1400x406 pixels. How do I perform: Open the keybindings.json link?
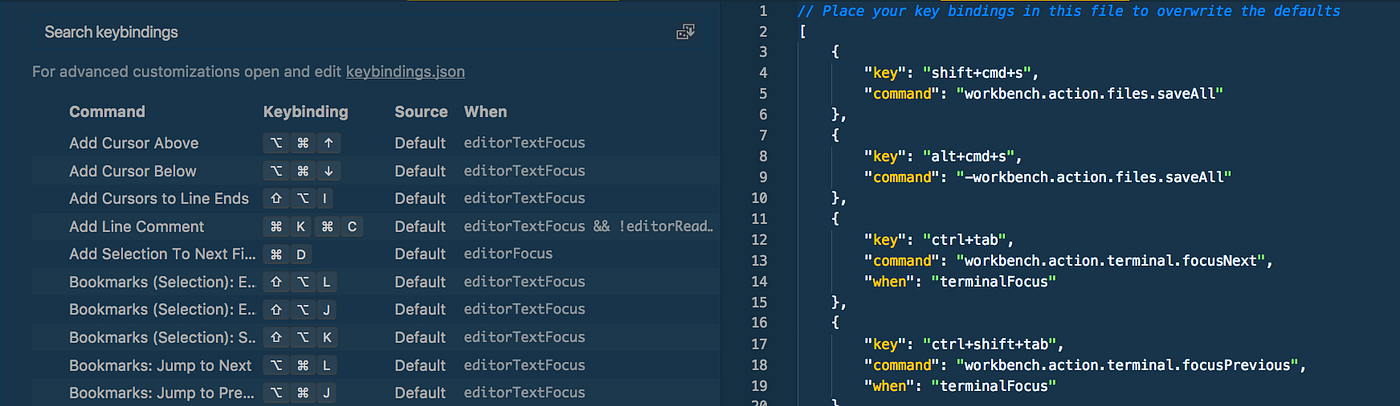pyautogui.click(x=405, y=72)
